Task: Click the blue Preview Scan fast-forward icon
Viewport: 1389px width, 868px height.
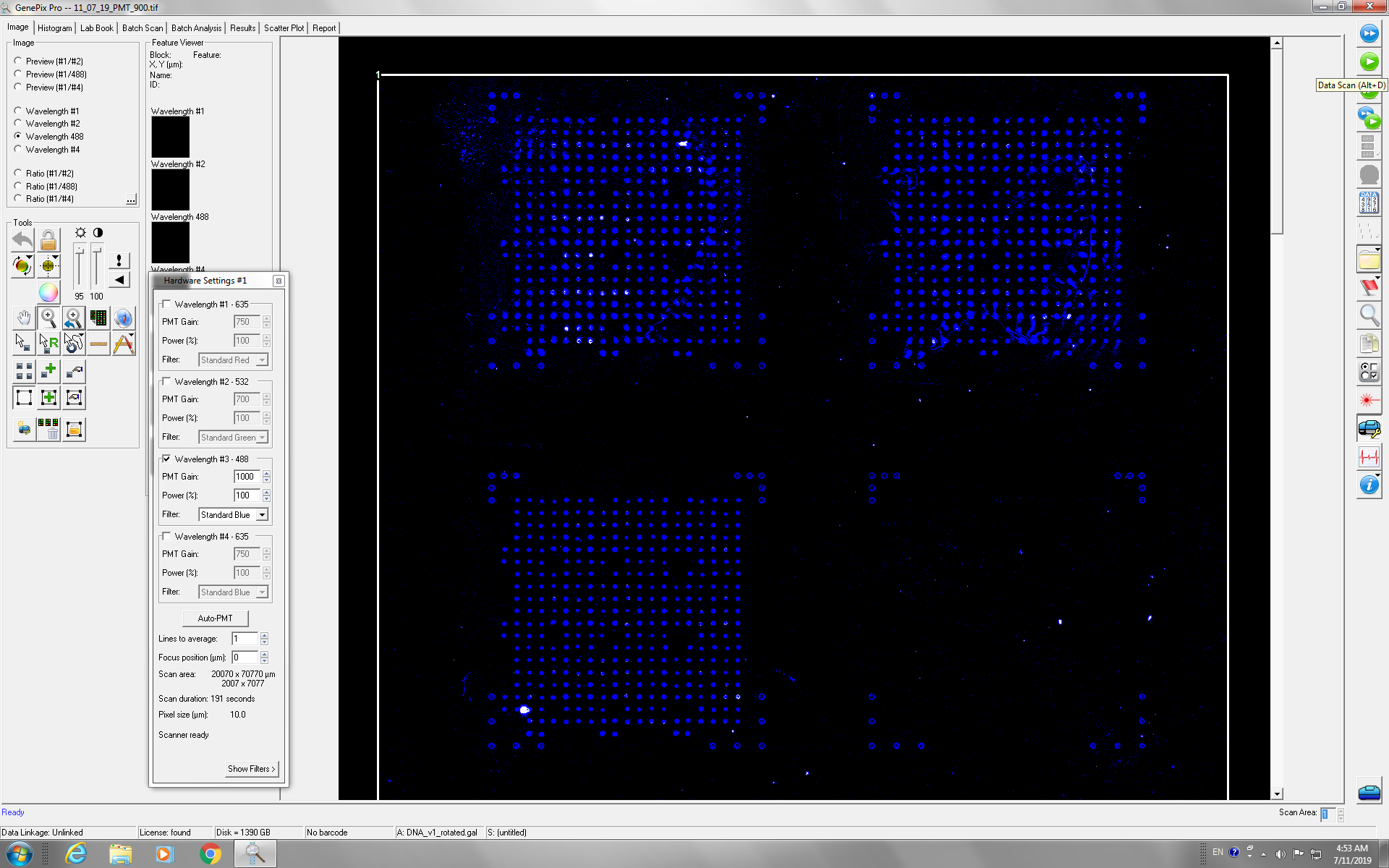Action: pyautogui.click(x=1369, y=33)
